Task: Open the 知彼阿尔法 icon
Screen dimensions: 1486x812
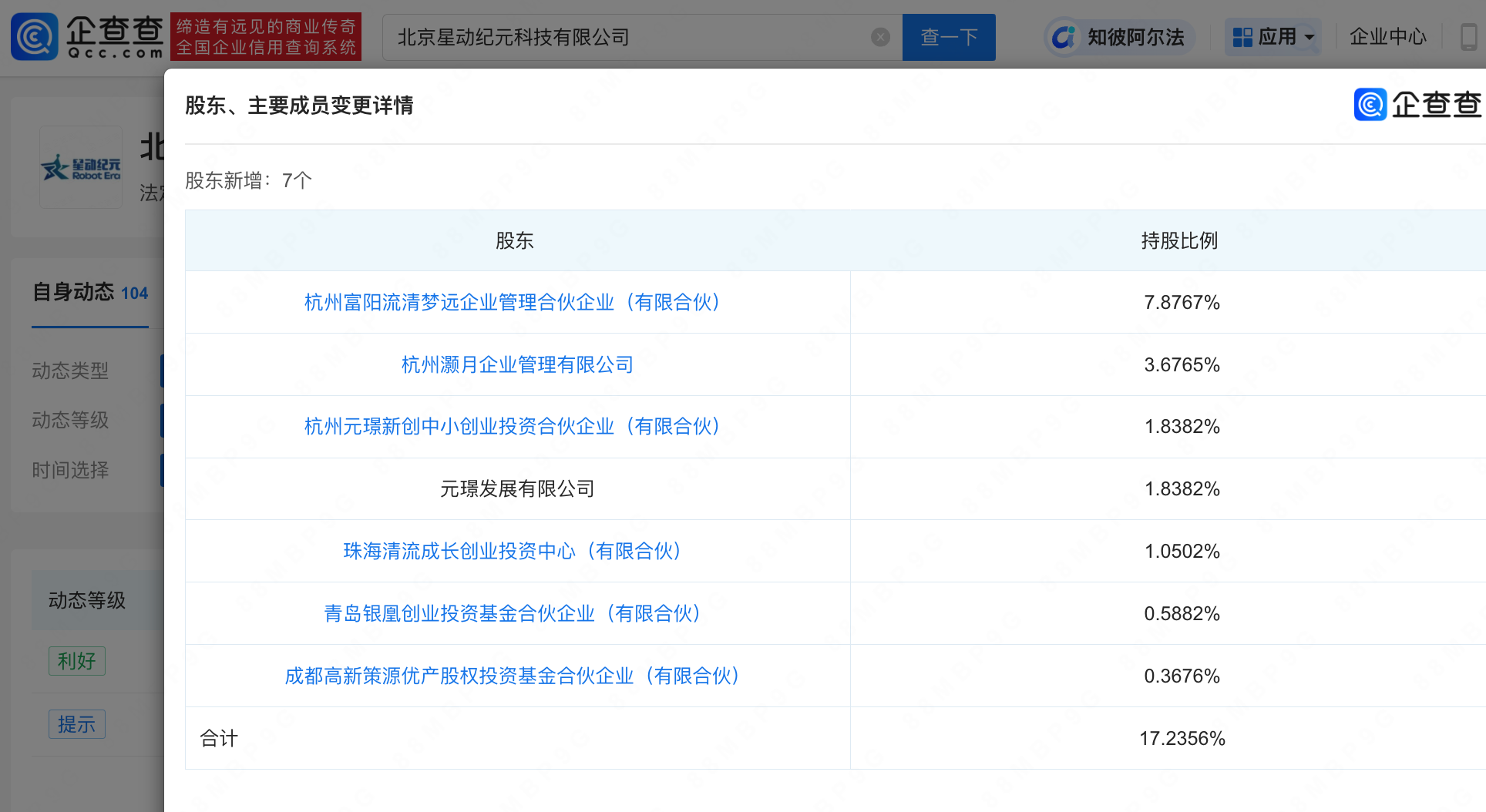Action: pyautogui.click(x=1064, y=37)
